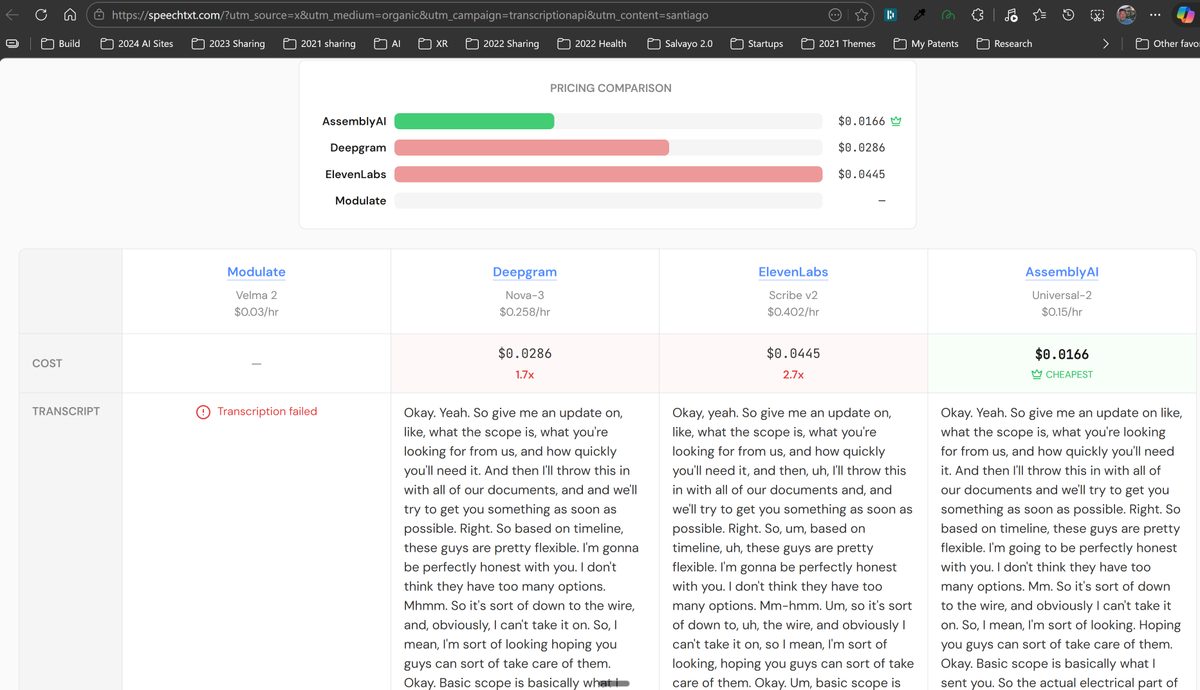The image size is (1200, 690).
Task: Click the 1.7x multiplier text
Action: (x=525, y=375)
